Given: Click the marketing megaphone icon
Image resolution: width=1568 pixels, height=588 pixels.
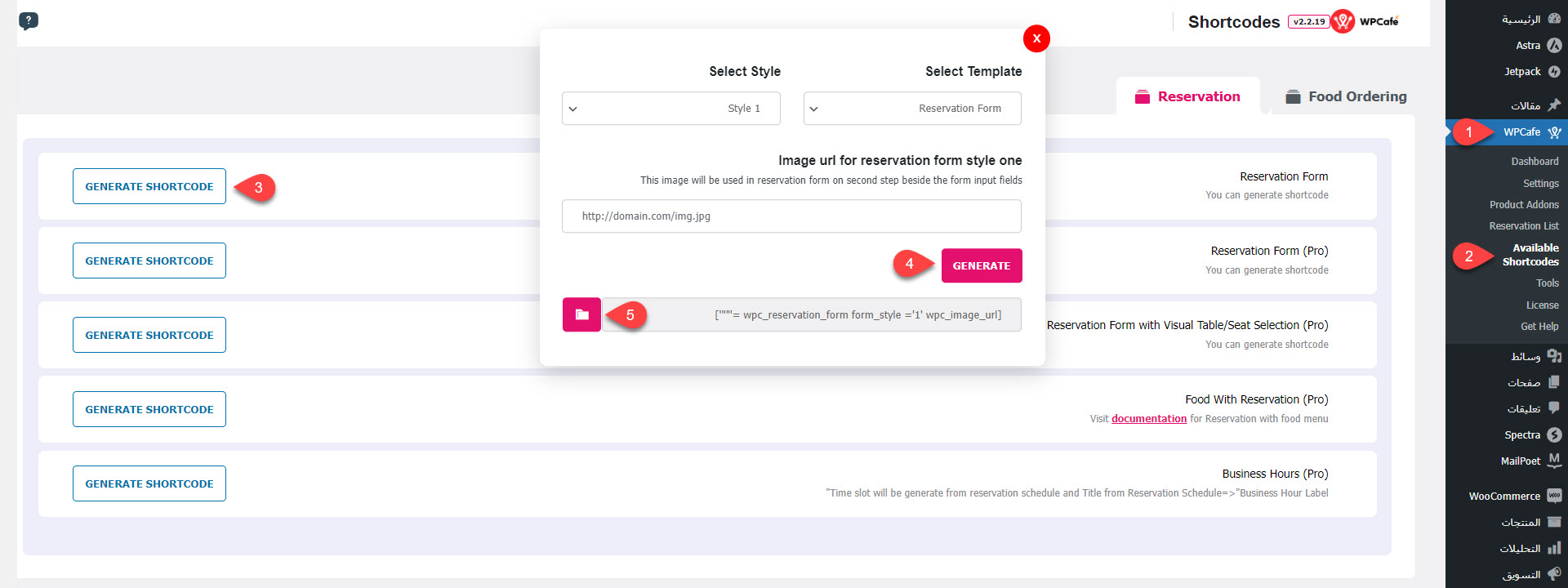Looking at the screenshot, I should pyautogui.click(x=1554, y=574).
